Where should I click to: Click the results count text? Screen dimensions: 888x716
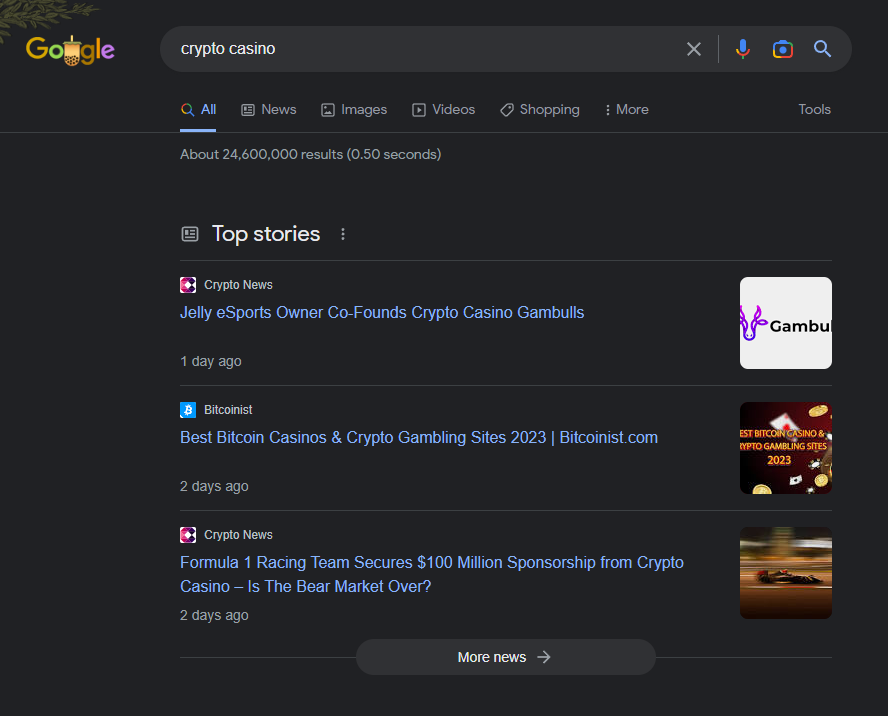310,154
